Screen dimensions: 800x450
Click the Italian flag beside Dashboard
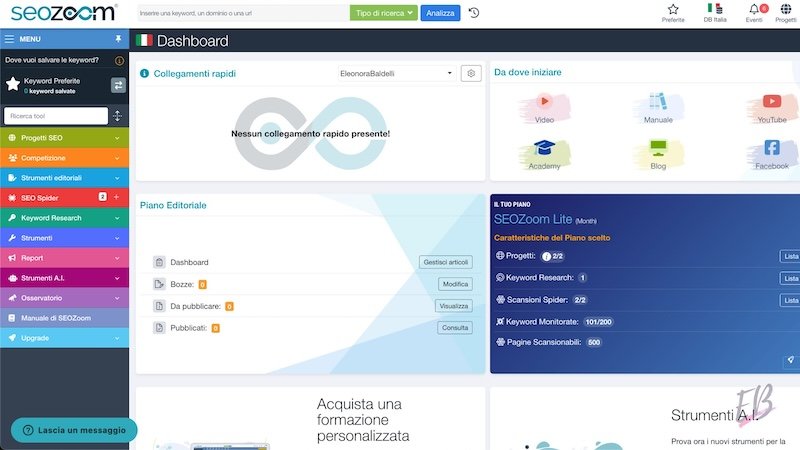click(x=144, y=40)
